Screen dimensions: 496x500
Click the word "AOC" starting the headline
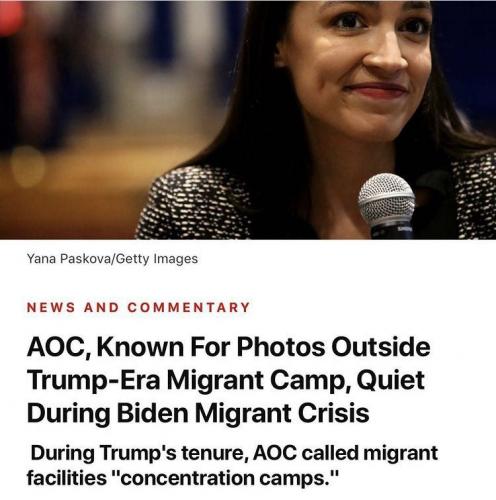[x=58, y=347]
